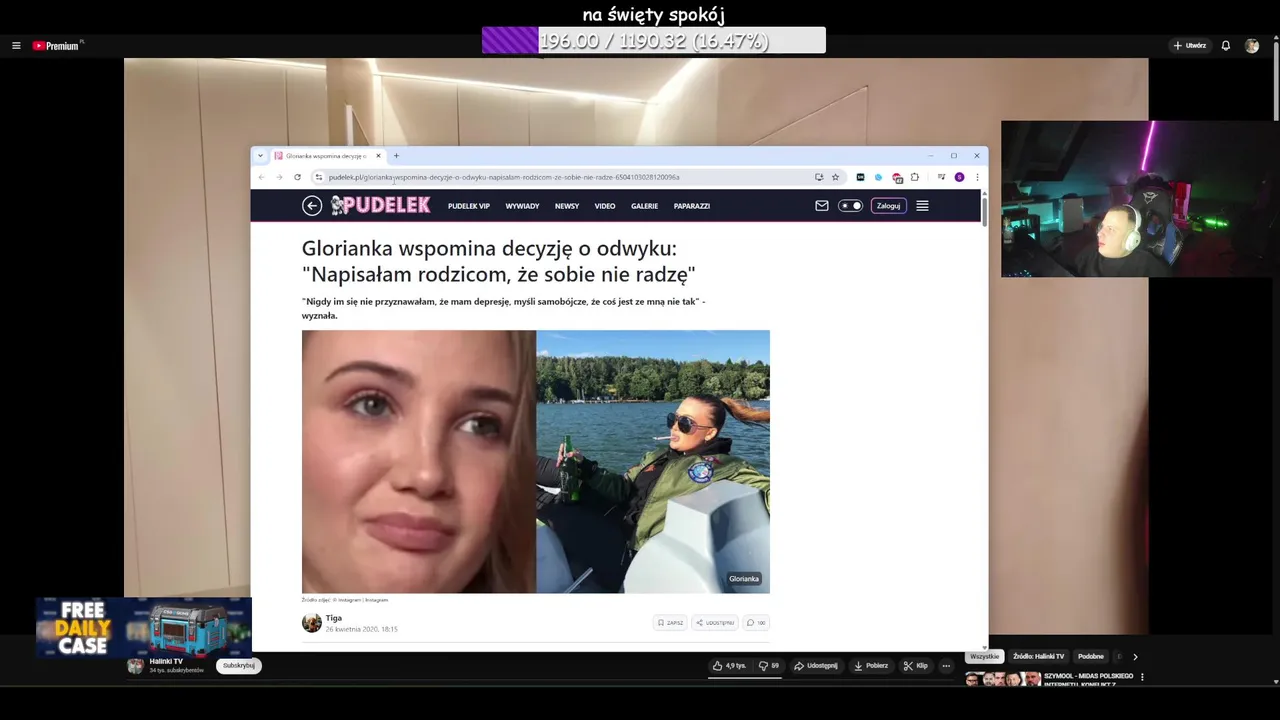Image resolution: width=1280 pixels, height=720 pixels.
Task: Click the FREE DAILY CASE ad overlay
Action: [143, 627]
